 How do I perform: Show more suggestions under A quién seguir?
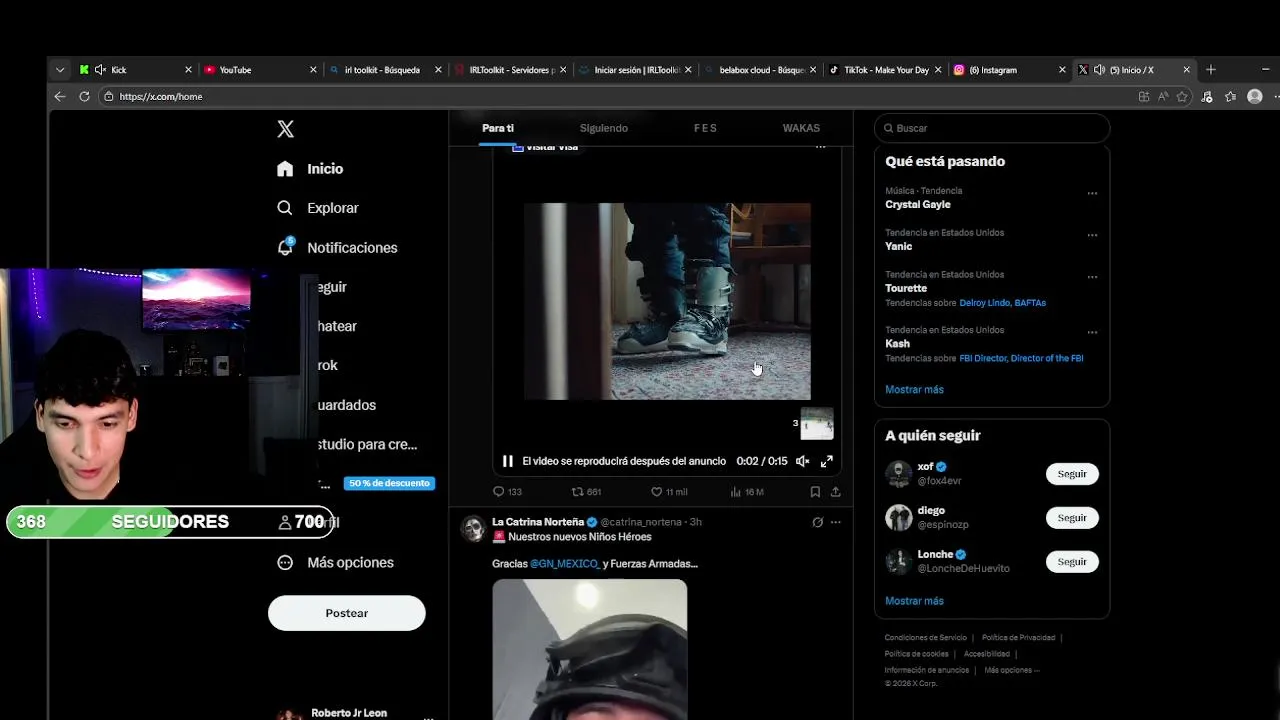click(x=914, y=601)
